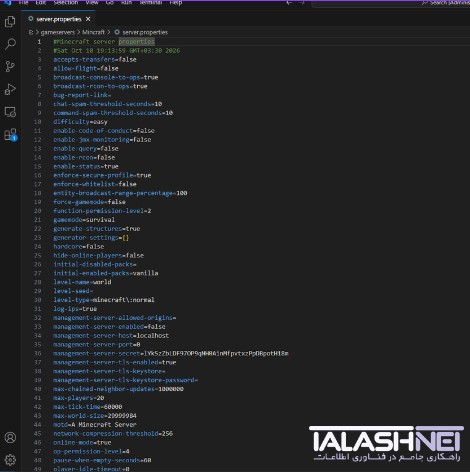470x472 pixels.
Task: Click the line 'allow-flight=false'
Action: point(86,68)
